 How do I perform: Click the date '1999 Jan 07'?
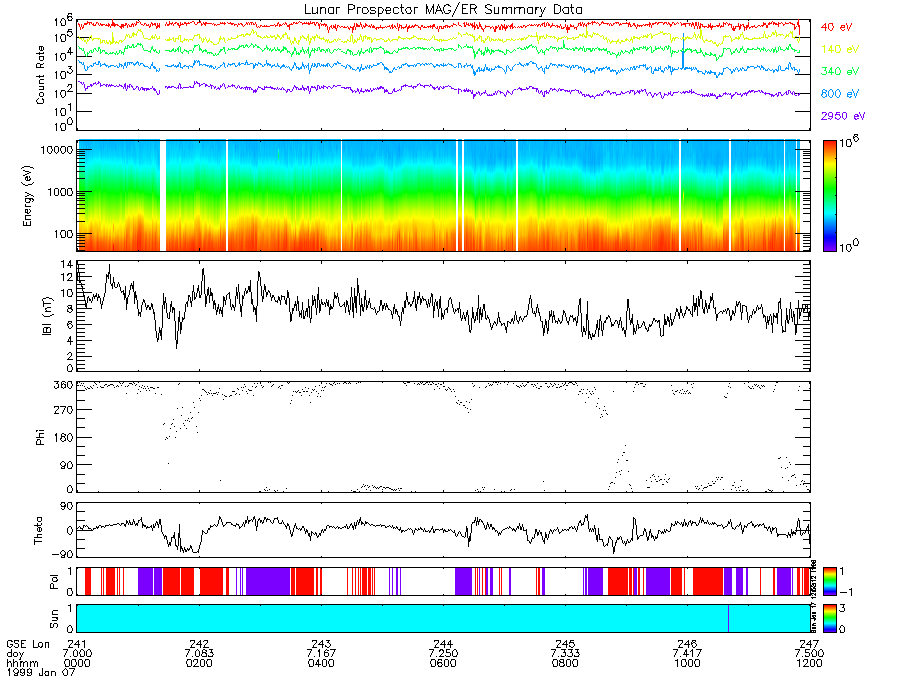point(40,672)
